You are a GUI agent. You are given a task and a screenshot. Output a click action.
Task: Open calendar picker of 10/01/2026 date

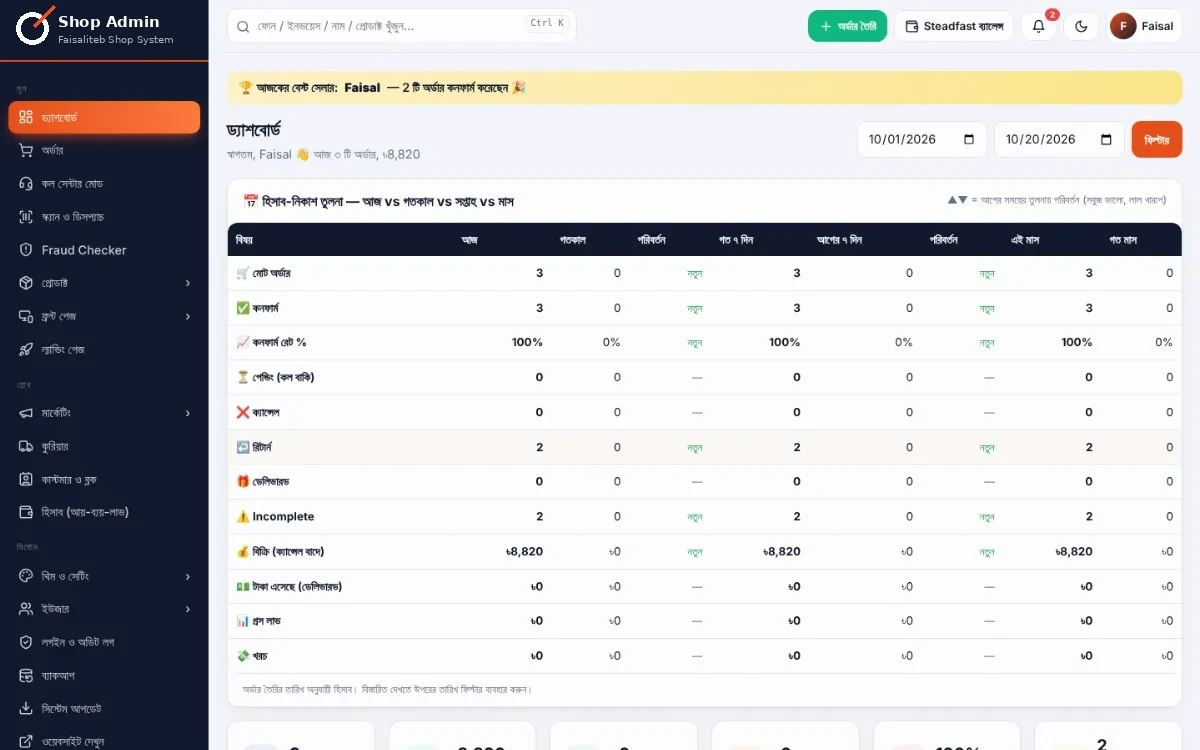(969, 139)
